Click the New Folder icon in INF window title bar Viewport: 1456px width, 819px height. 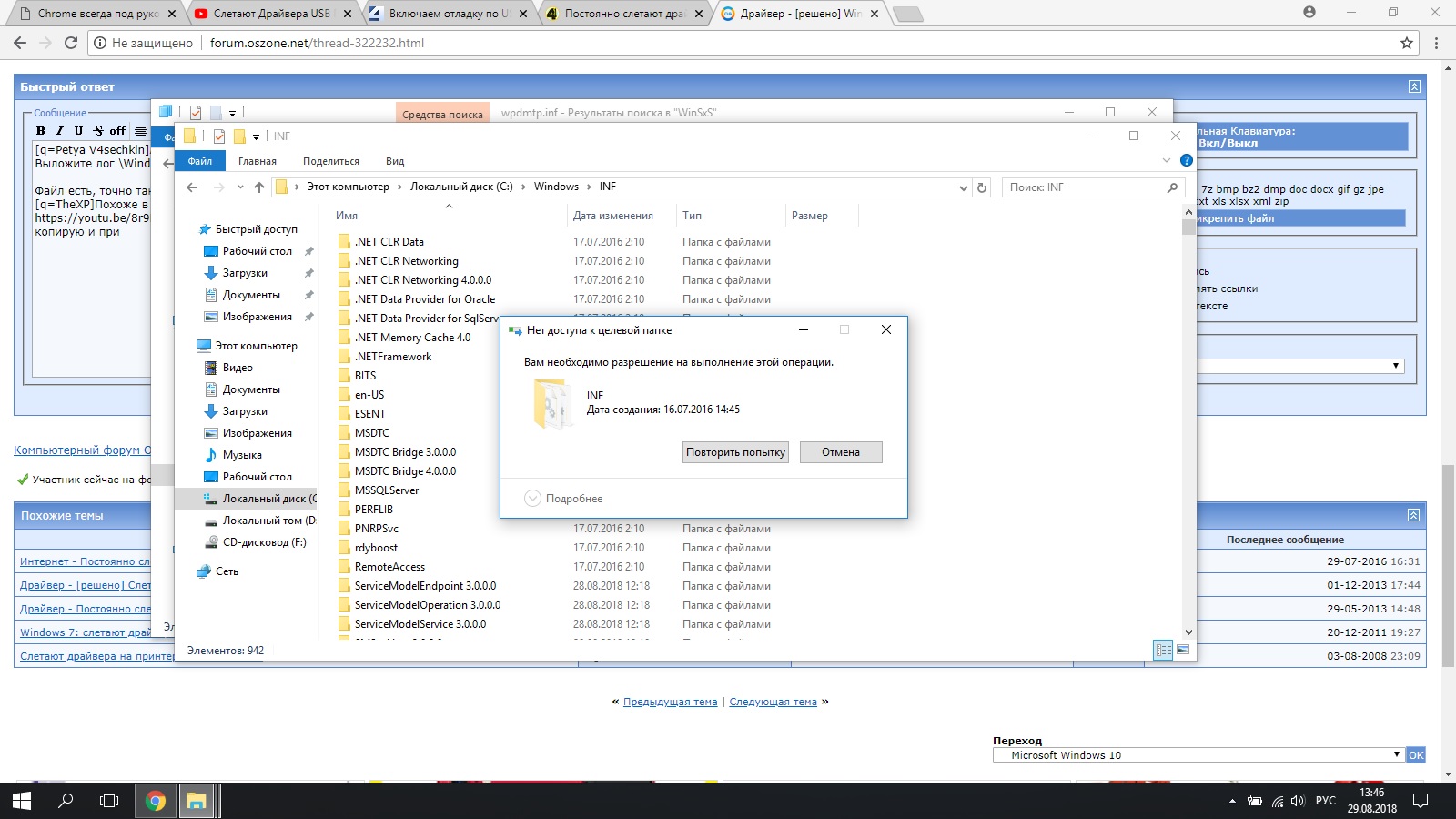[240, 136]
